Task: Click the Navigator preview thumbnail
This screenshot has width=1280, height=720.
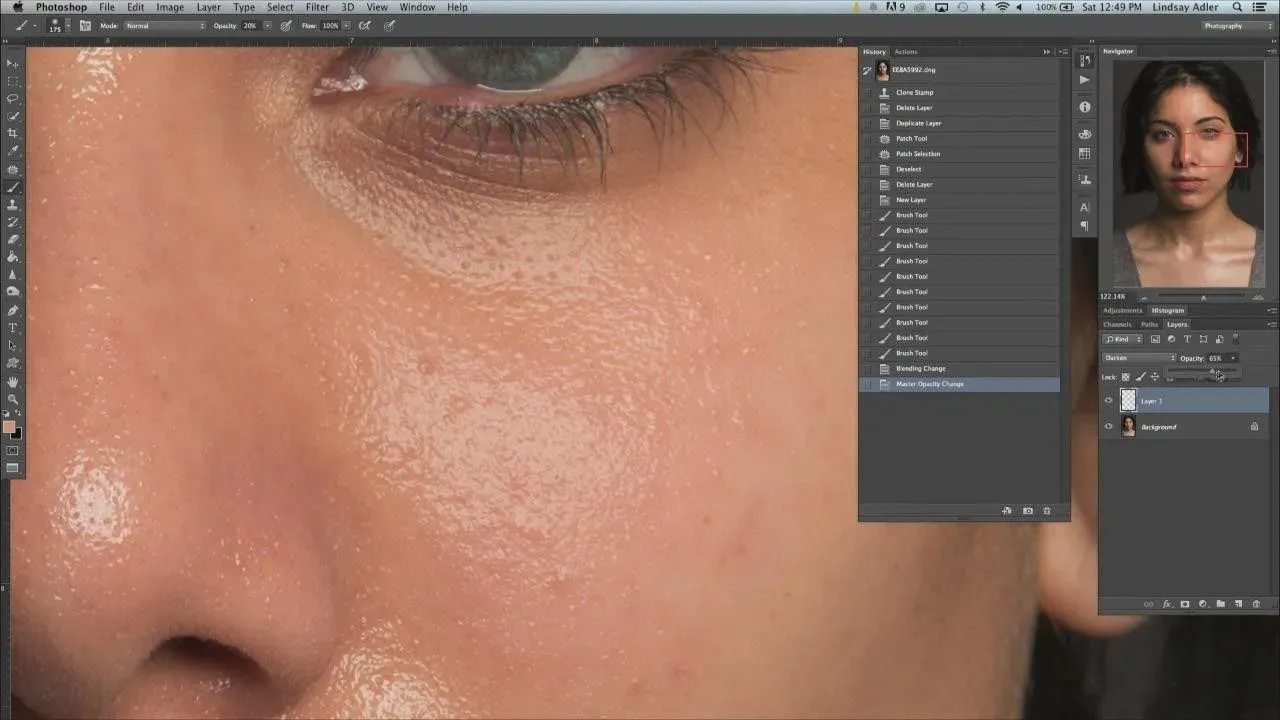Action: pos(1187,173)
